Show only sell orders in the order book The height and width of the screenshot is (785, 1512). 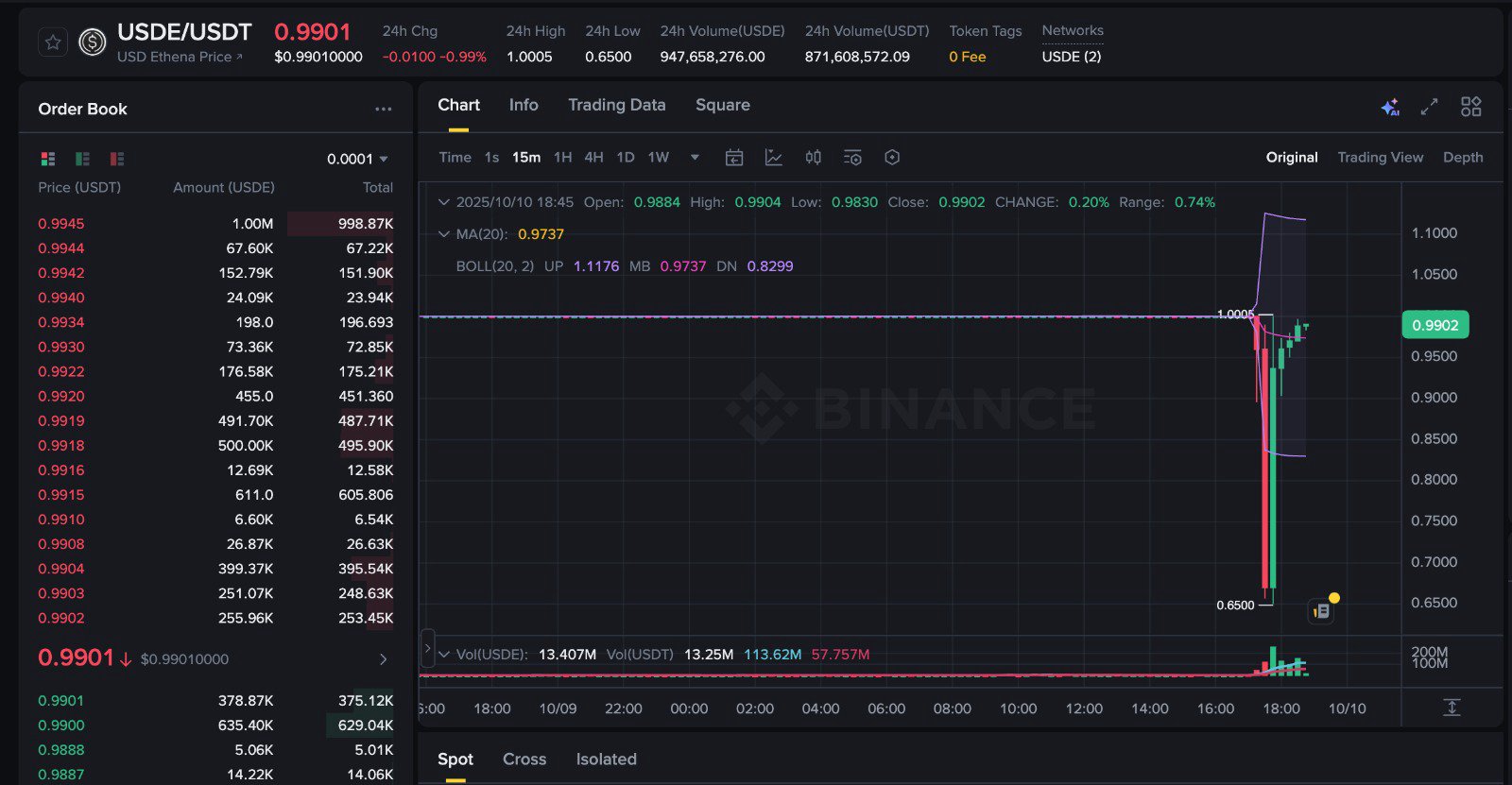(117, 159)
